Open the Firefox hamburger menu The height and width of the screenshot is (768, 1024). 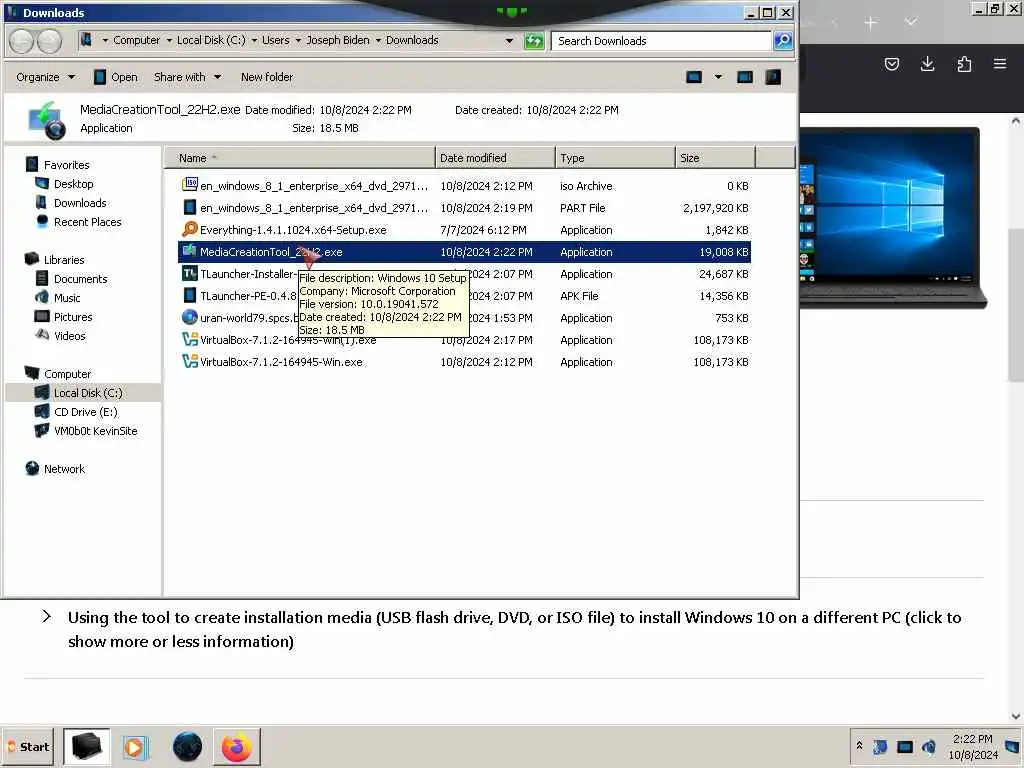click(x=999, y=64)
